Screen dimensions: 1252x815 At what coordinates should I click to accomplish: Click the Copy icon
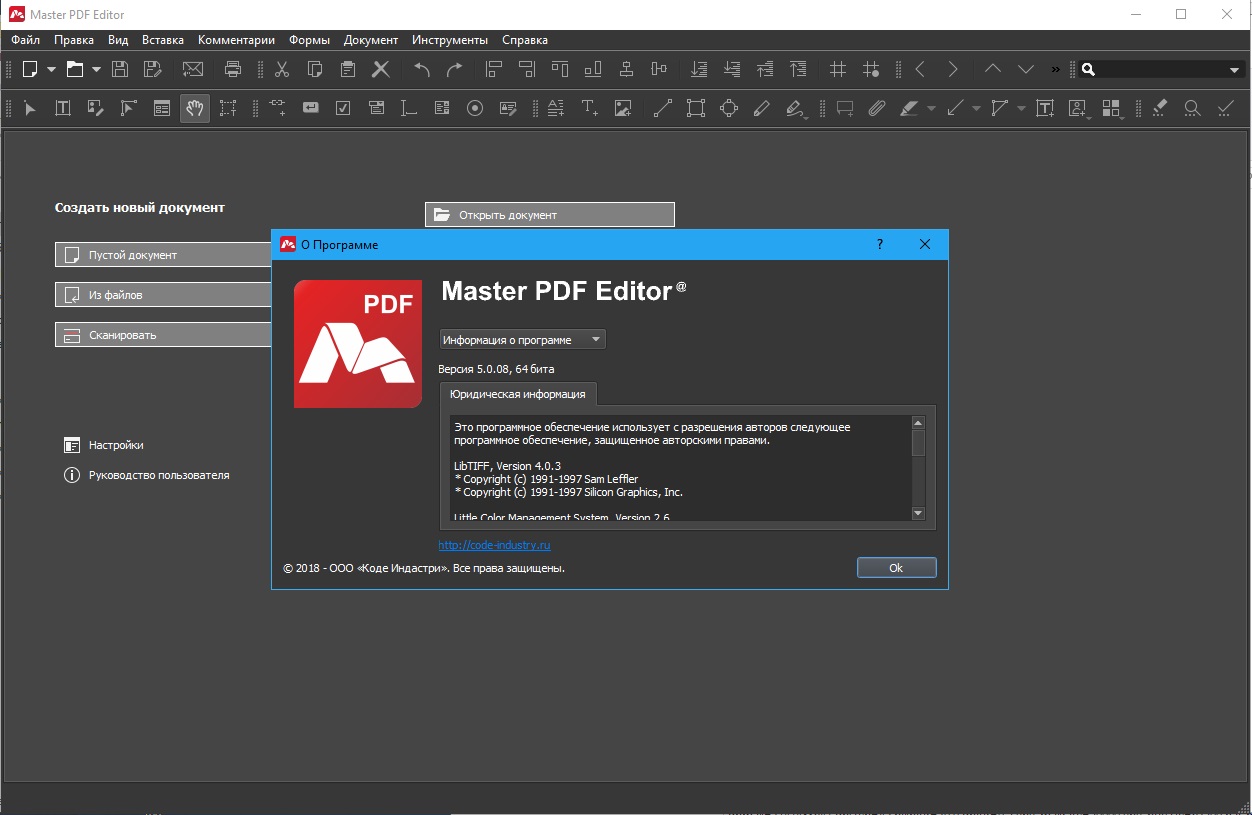[x=315, y=69]
